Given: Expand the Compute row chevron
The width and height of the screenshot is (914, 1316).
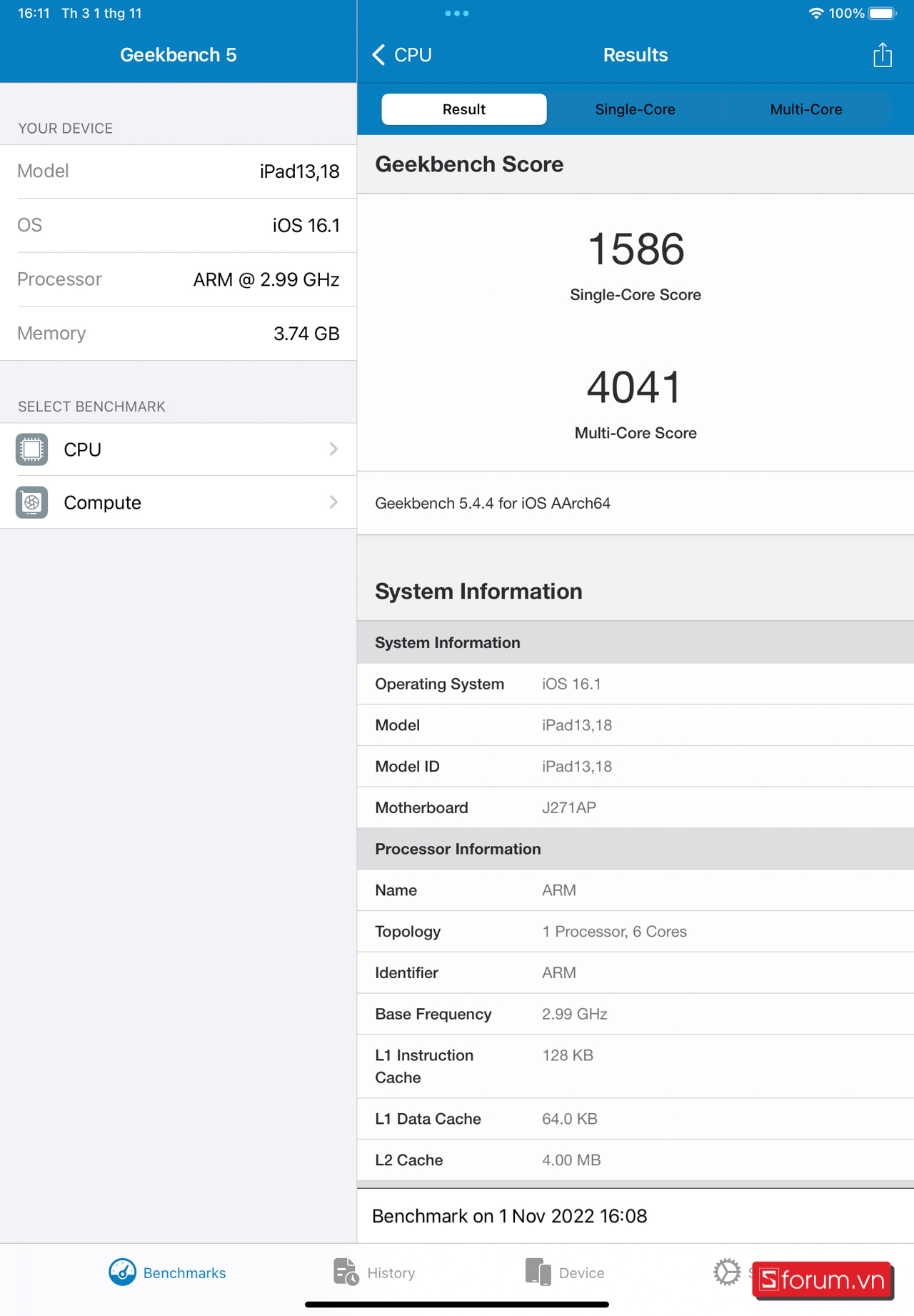Looking at the screenshot, I should [333, 502].
